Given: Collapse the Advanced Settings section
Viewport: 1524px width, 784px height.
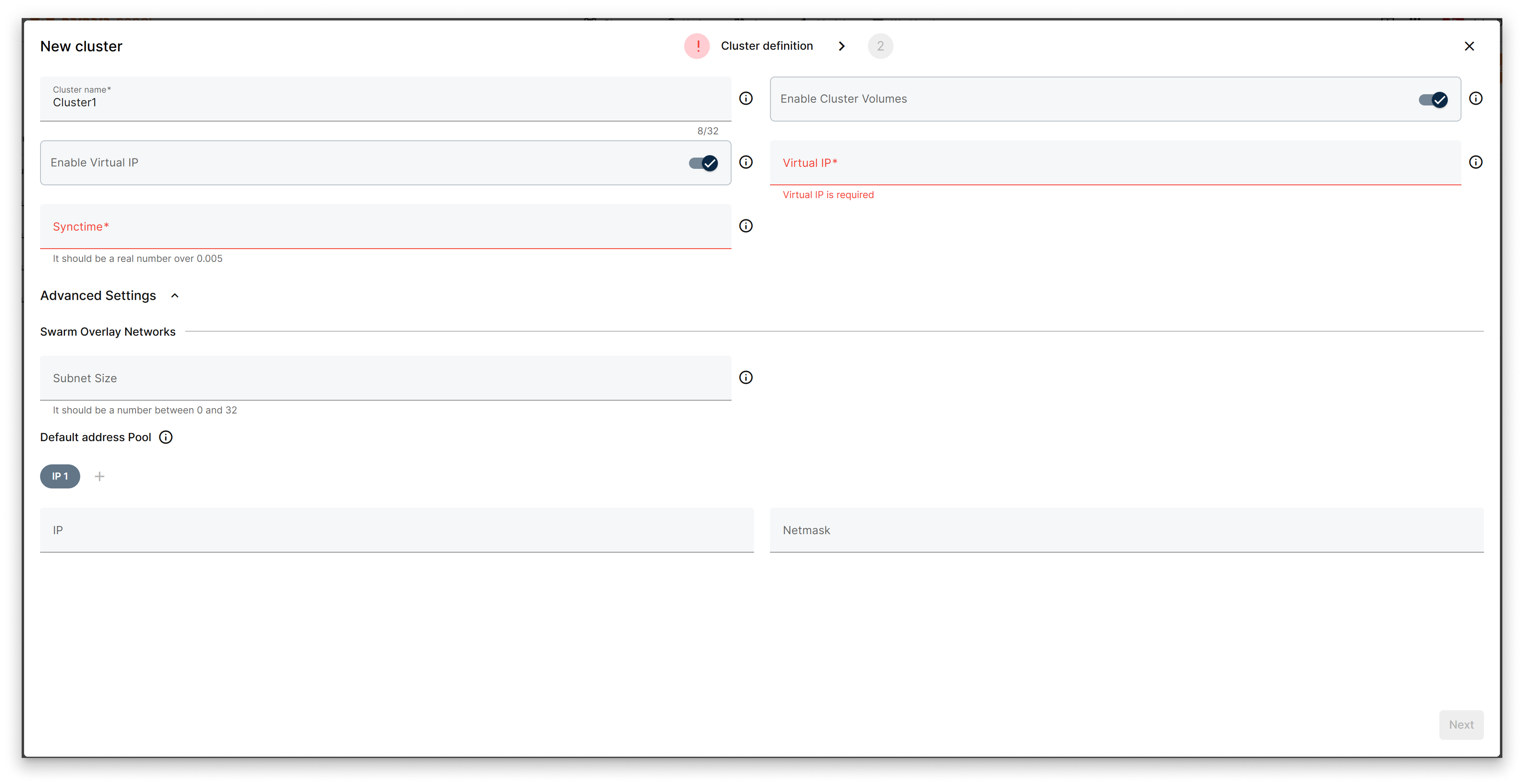Looking at the screenshot, I should [x=174, y=295].
